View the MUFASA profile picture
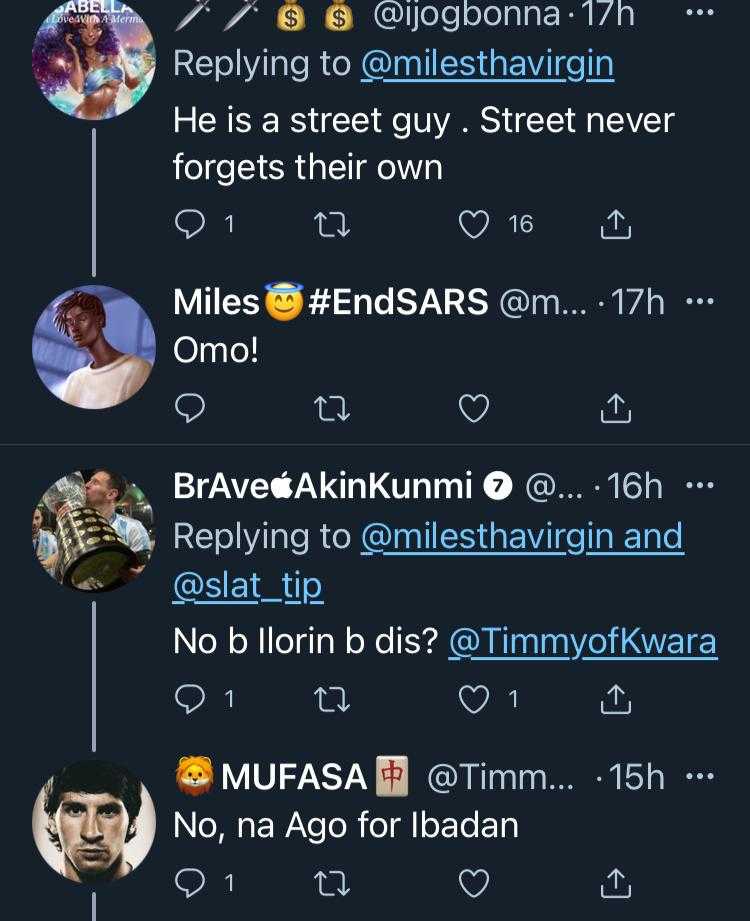Screen dimensions: 750x921 pyautogui.click(x=94, y=821)
